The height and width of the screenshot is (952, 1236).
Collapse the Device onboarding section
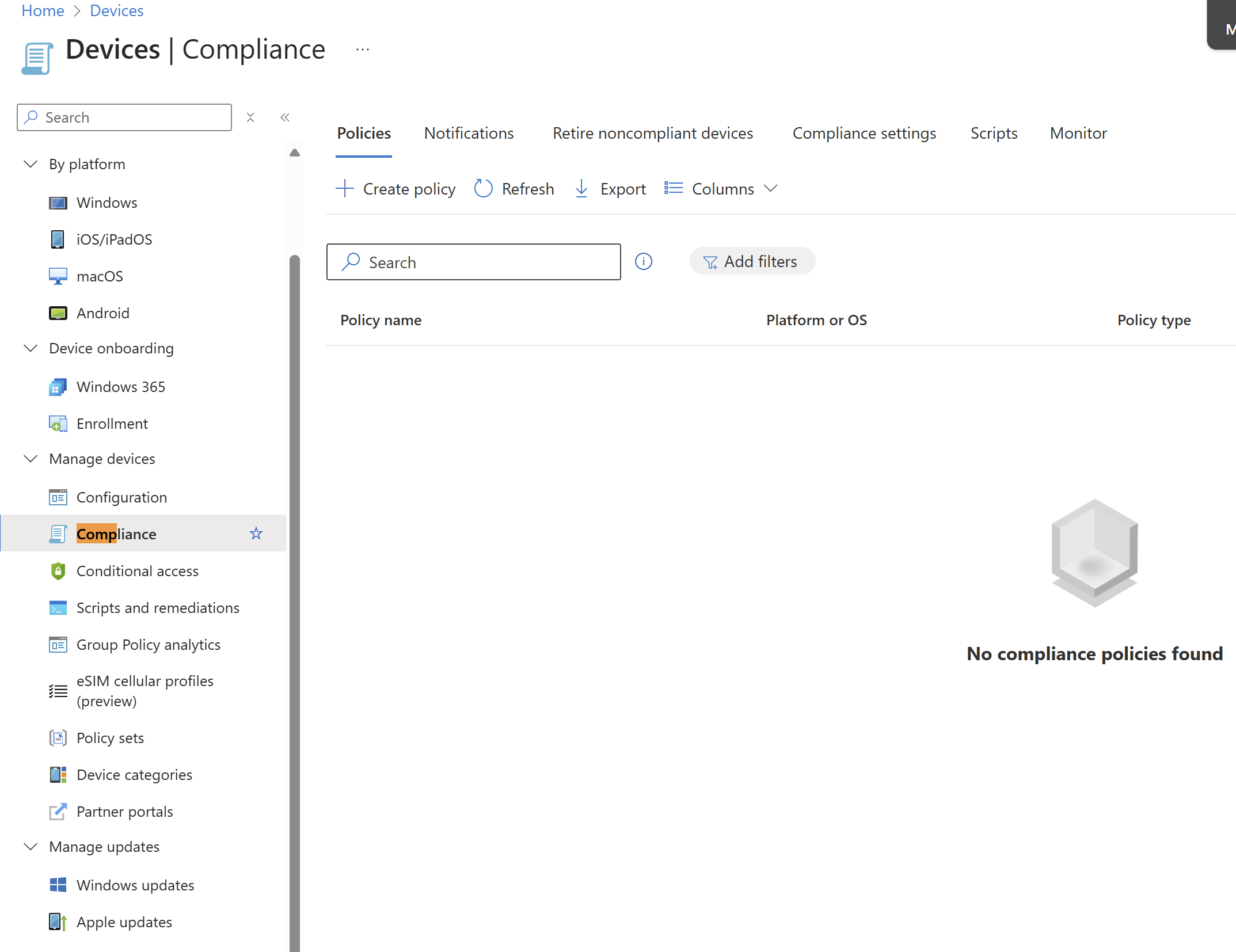(31, 348)
